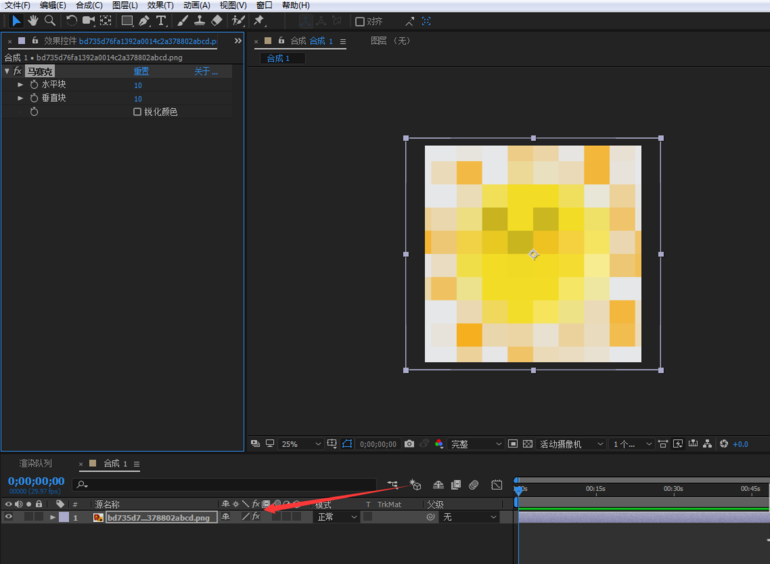Select the horizontal Type tool
The height and width of the screenshot is (564, 770).
click(x=161, y=21)
